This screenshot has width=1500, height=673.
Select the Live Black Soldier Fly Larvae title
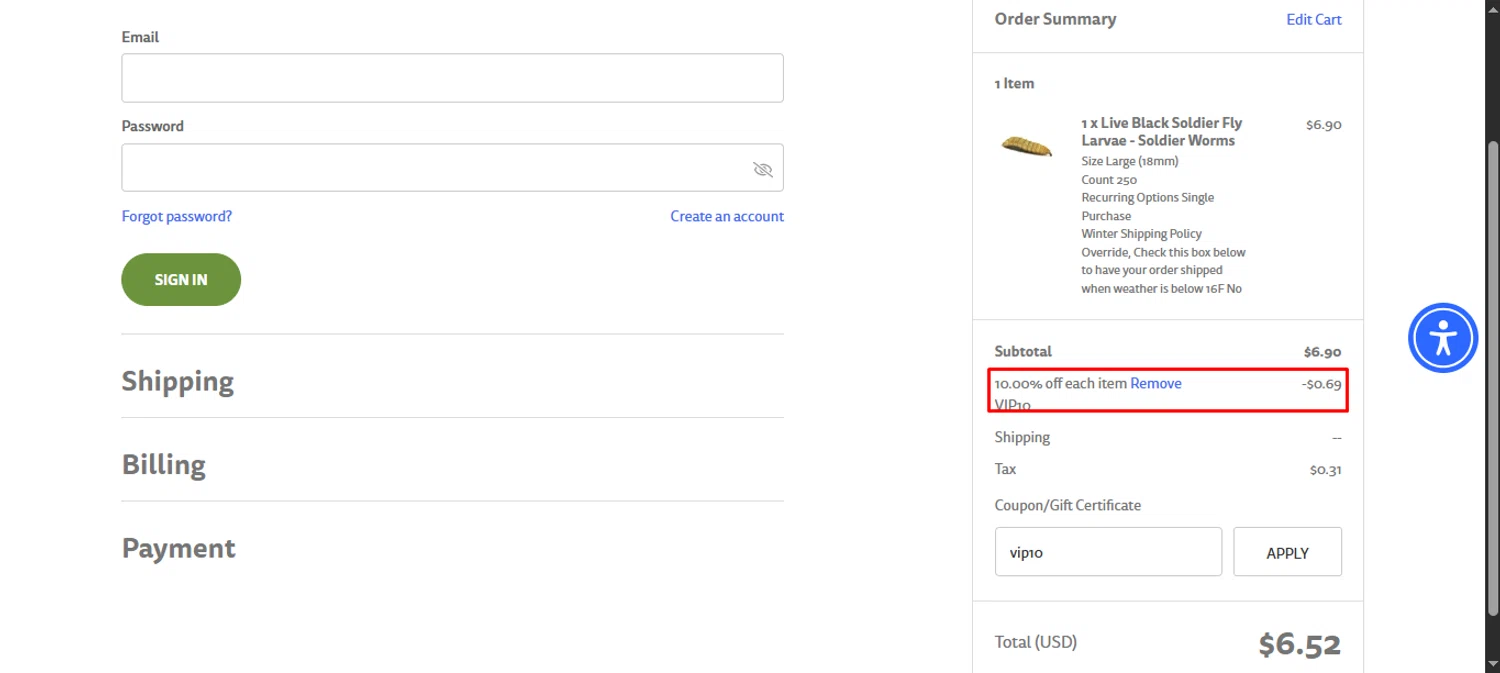click(x=1161, y=132)
